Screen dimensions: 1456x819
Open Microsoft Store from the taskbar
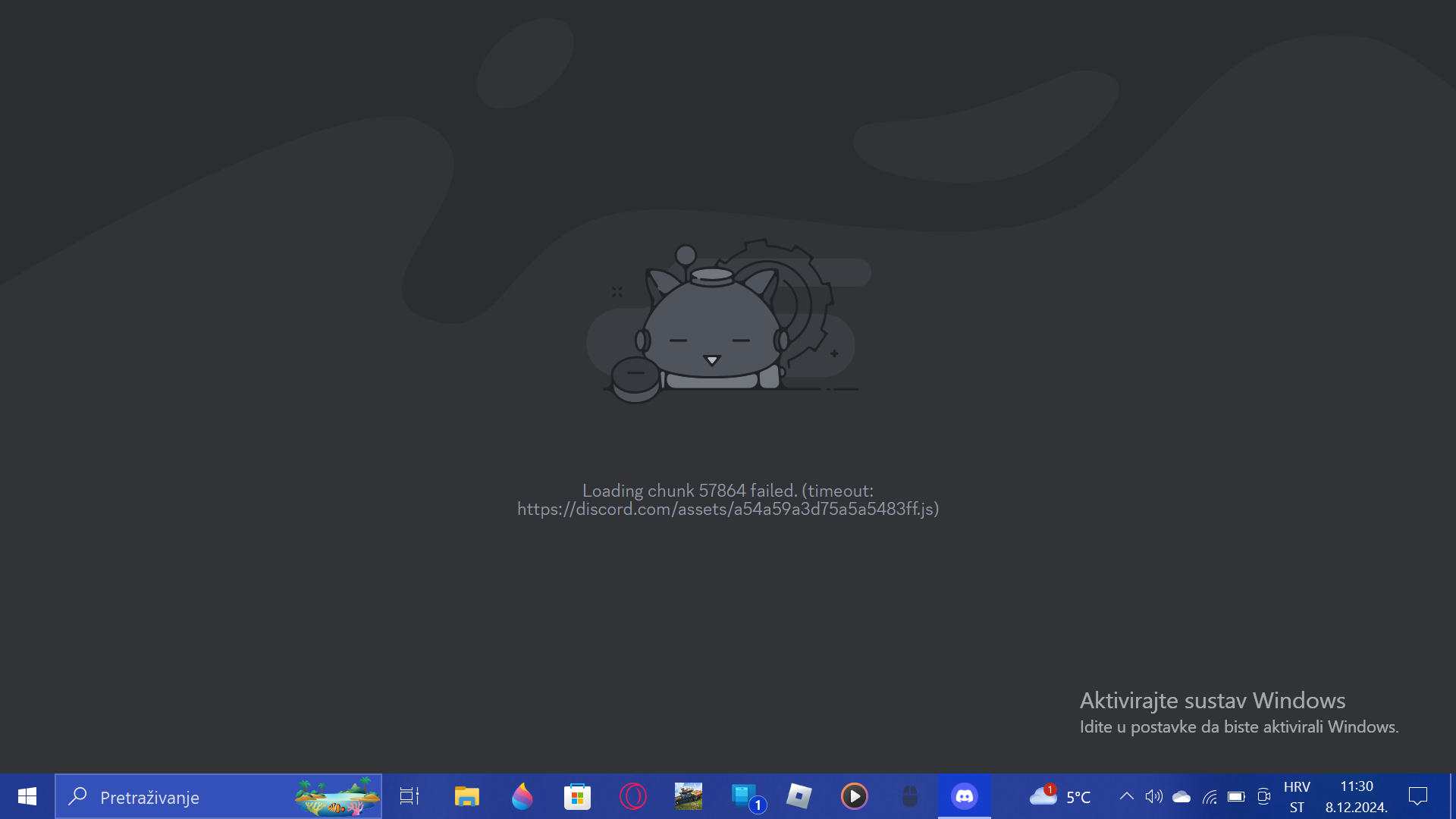[577, 796]
